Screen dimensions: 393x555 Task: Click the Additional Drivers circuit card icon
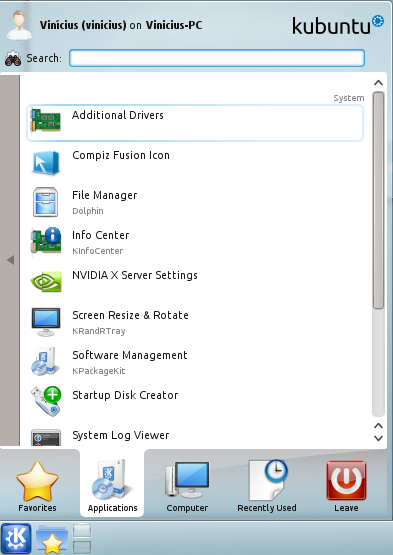46,120
